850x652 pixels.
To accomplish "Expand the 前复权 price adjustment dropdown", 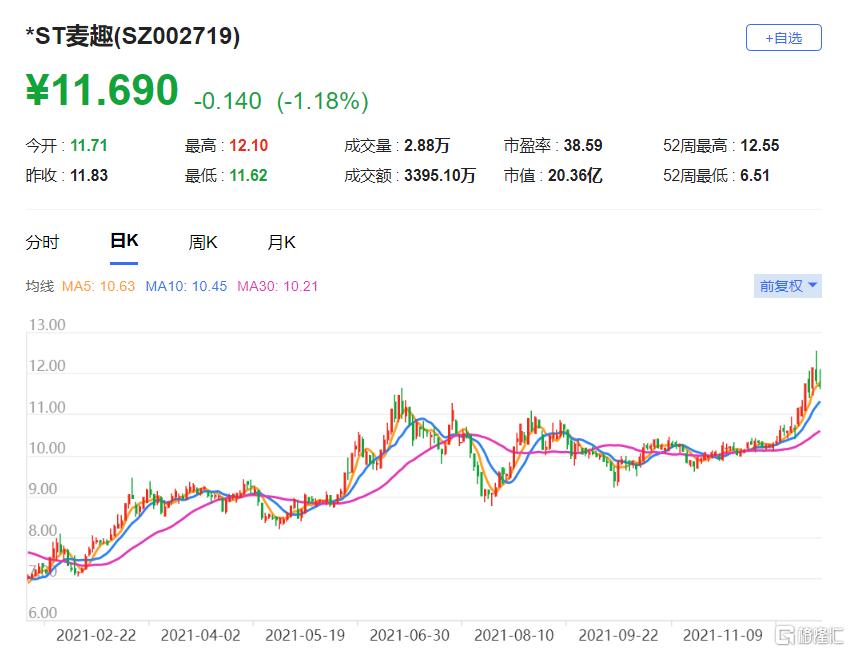I will pos(788,286).
